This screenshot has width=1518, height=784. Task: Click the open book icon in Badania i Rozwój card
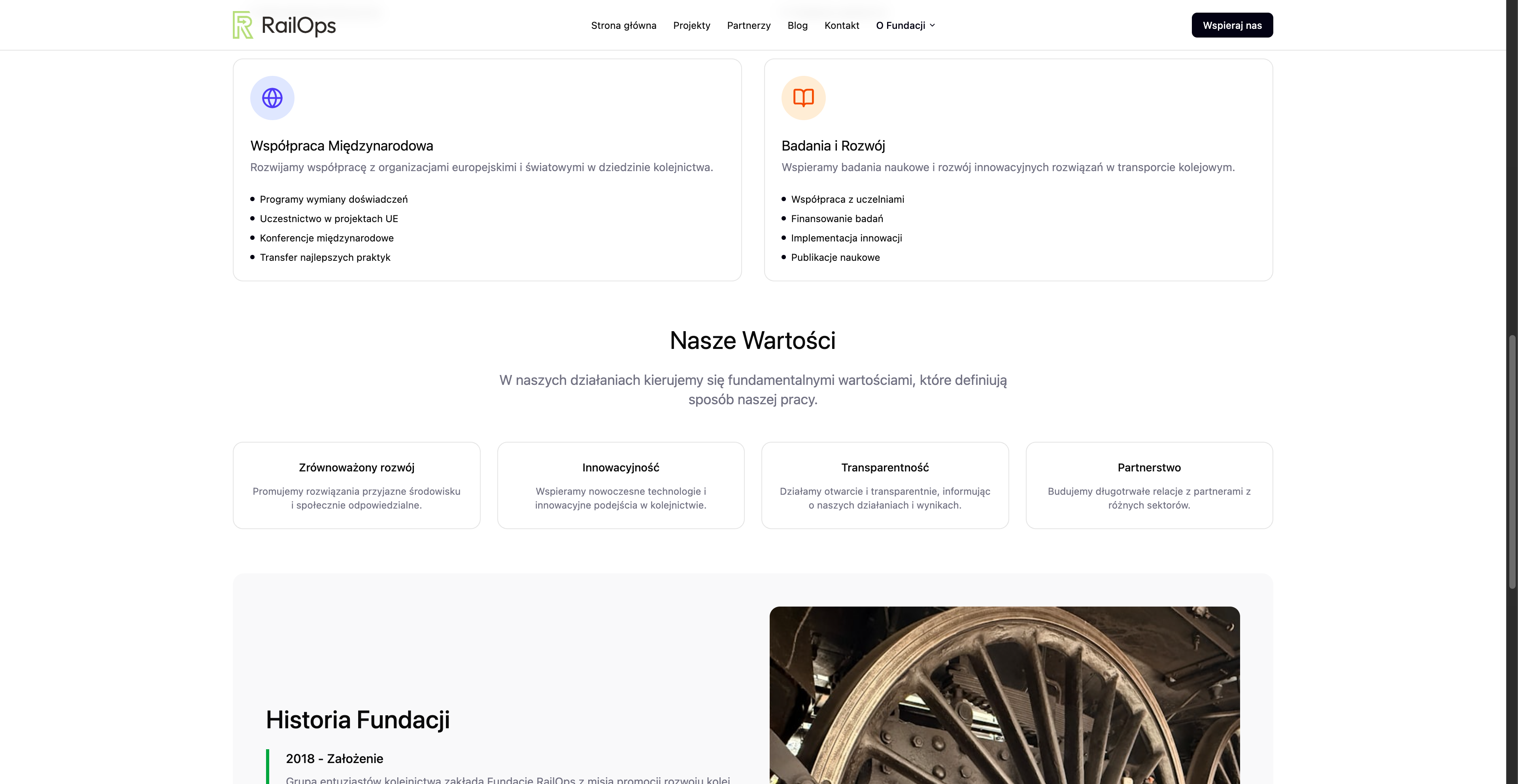pyautogui.click(x=803, y=98)
